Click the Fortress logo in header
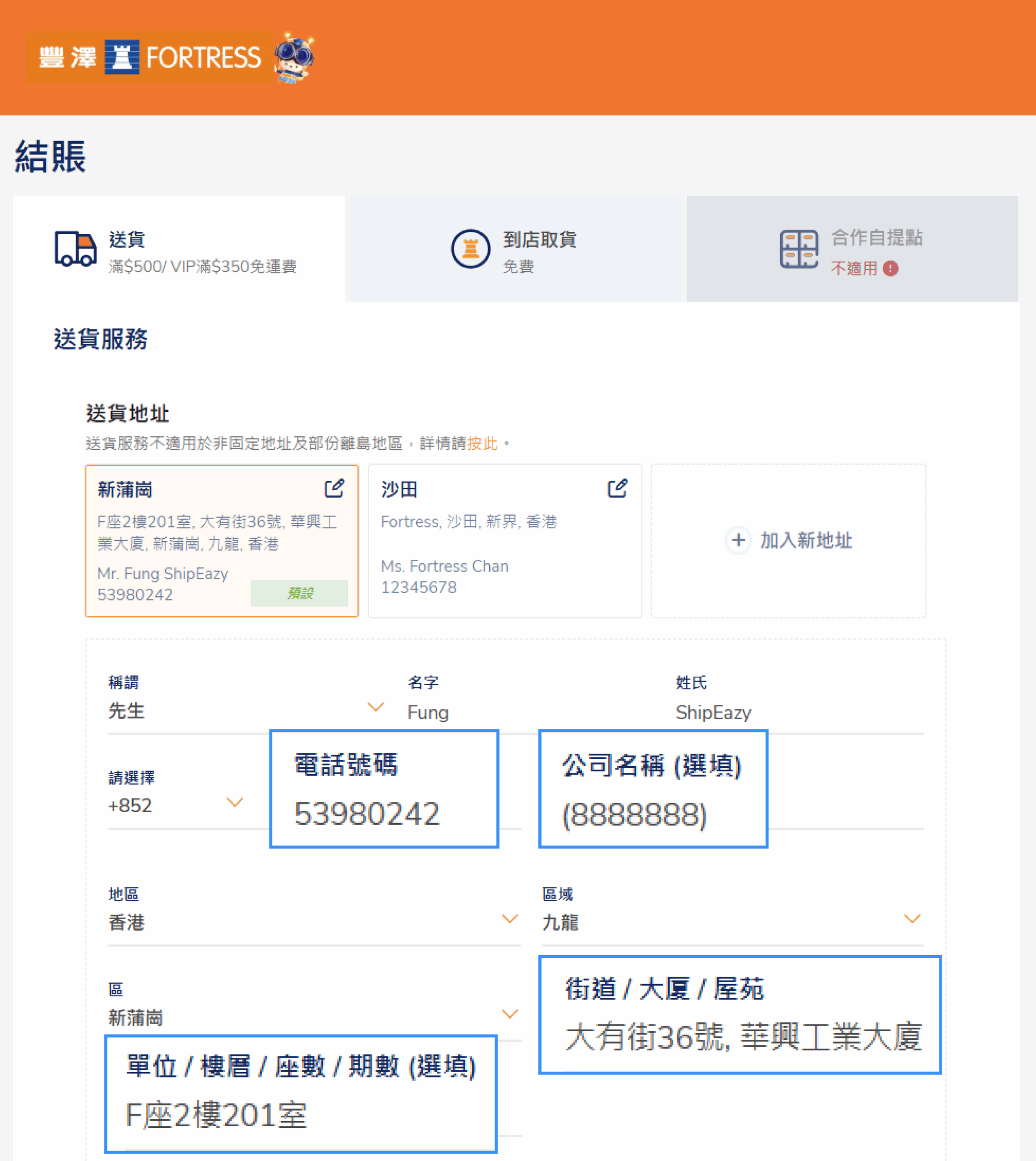This screenshot has width=1036, height=1161. (149, 58)
